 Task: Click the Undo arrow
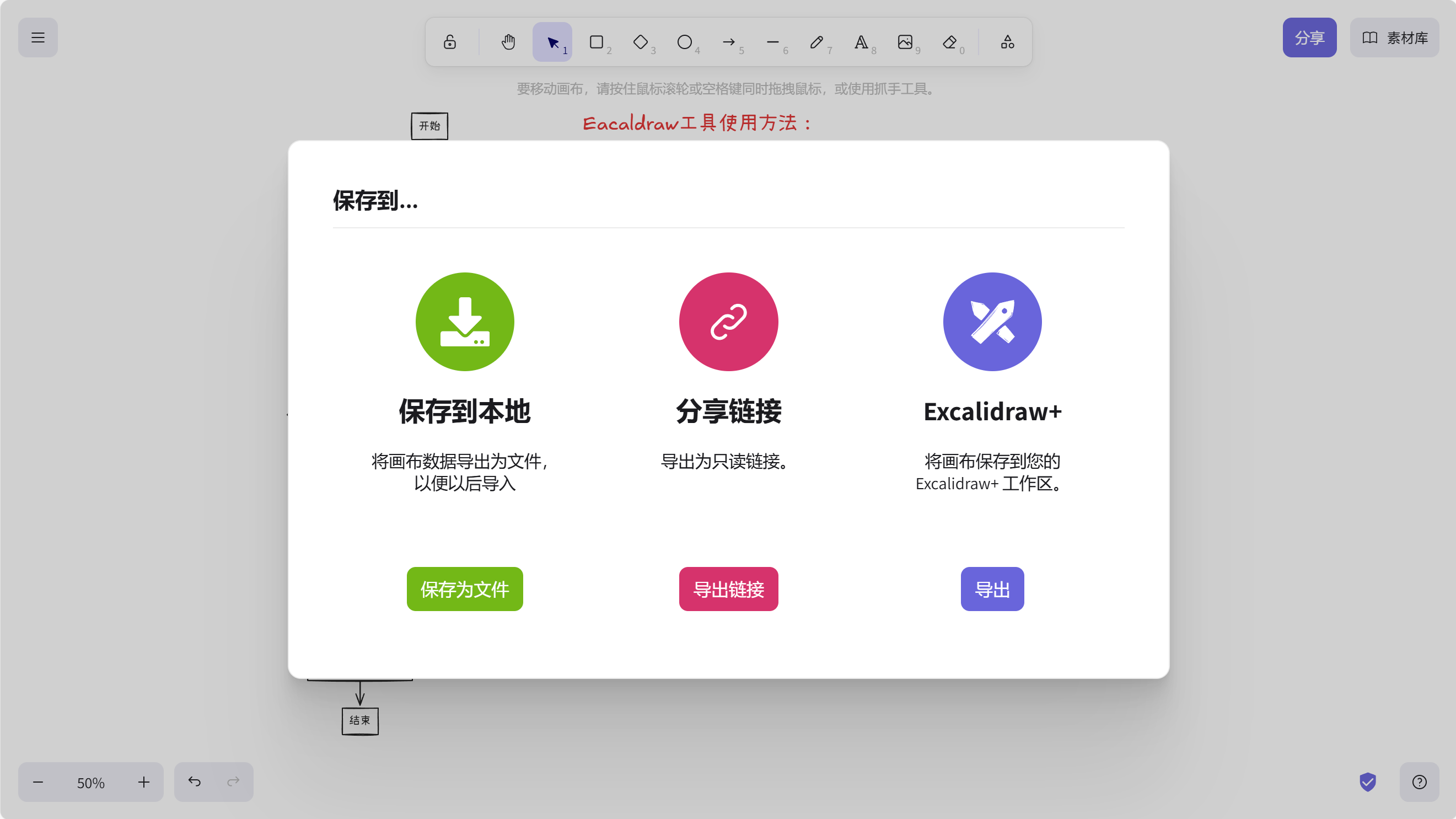194,781
